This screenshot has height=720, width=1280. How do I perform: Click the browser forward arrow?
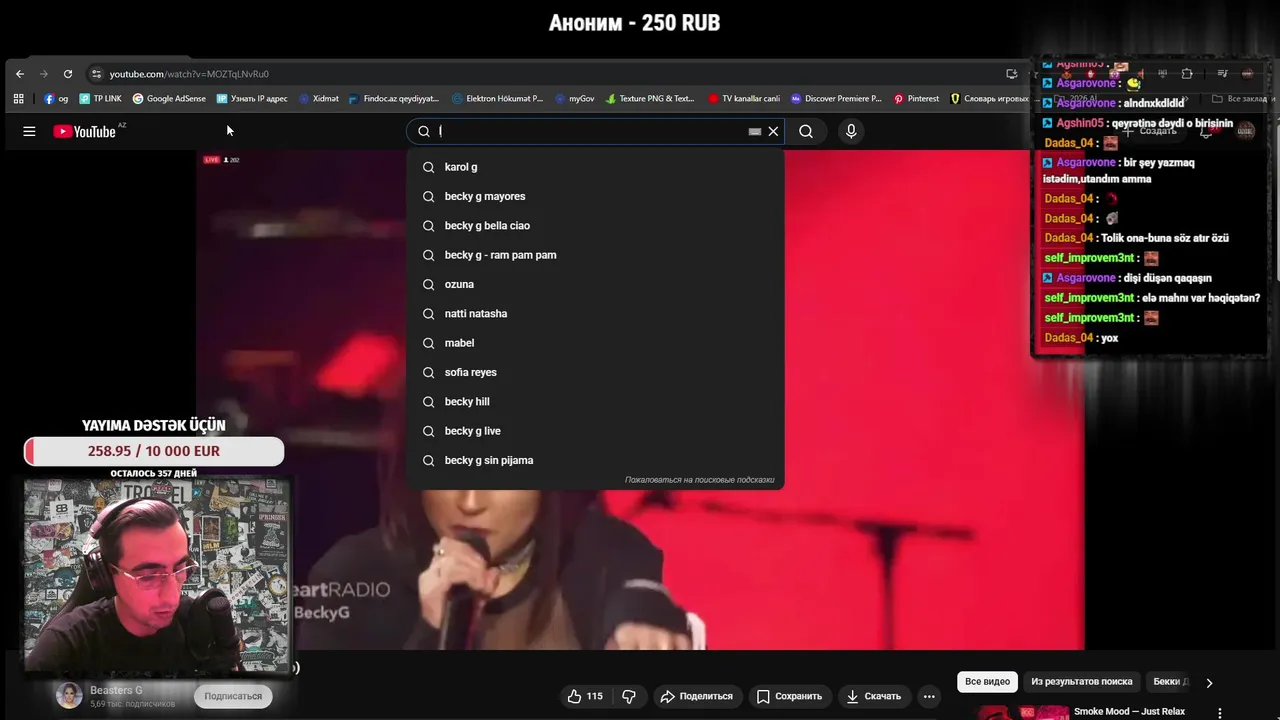[x=43, y=74]
